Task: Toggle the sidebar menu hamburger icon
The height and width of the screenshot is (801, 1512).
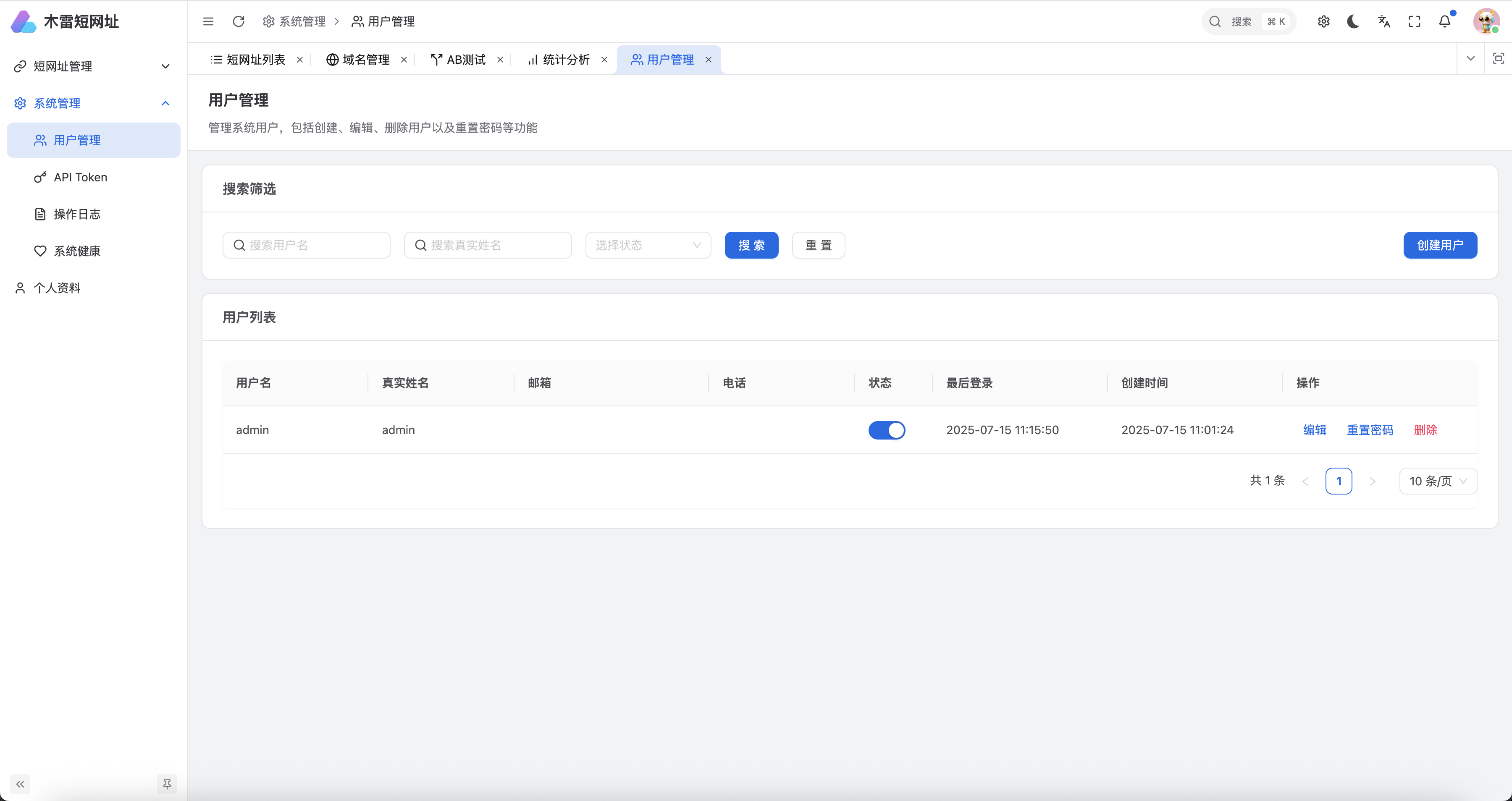Action: click(208, 22)
